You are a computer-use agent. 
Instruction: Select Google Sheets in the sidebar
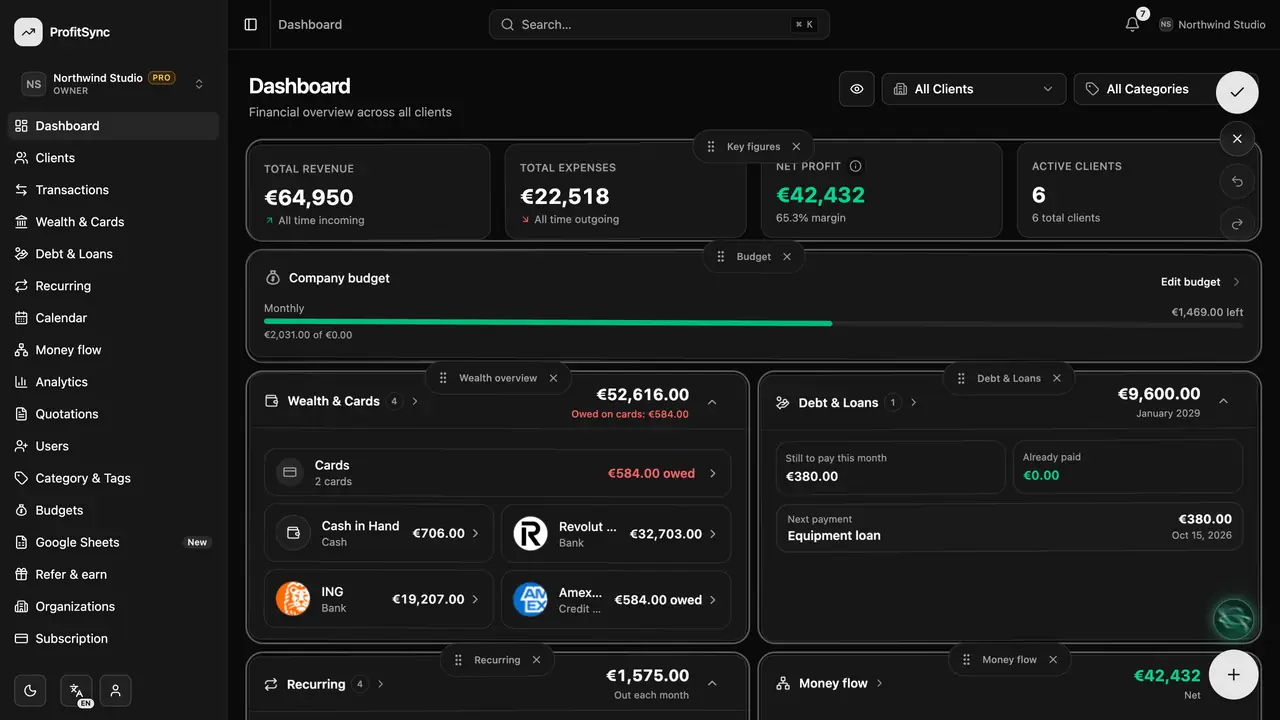pyautogui.click(x=114, y=542)
